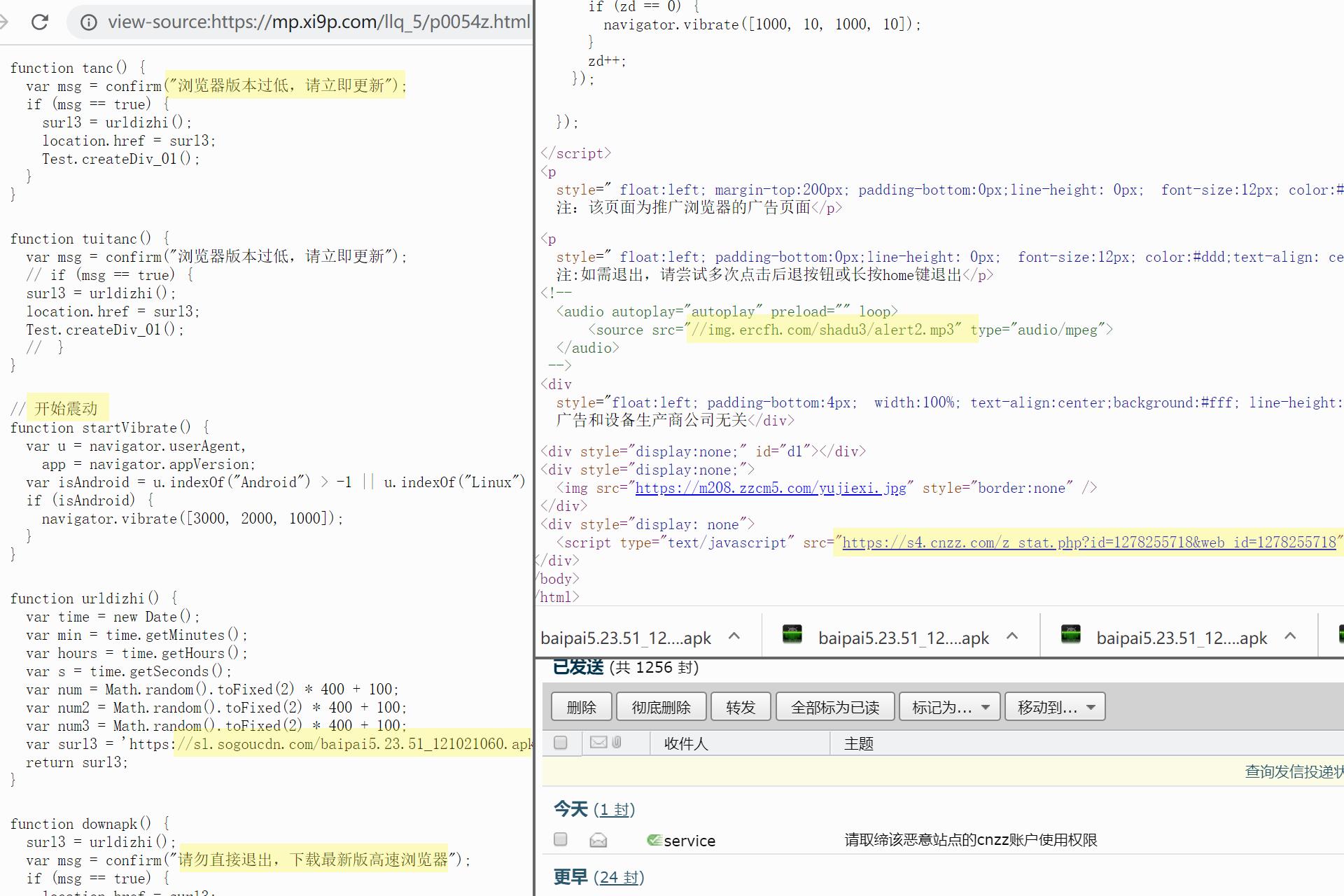Image resolution: width=1344 pixels, height=896 pixels.
Task: Click the Android icon on the second baipai5 apk download
Action: [794, 636]
